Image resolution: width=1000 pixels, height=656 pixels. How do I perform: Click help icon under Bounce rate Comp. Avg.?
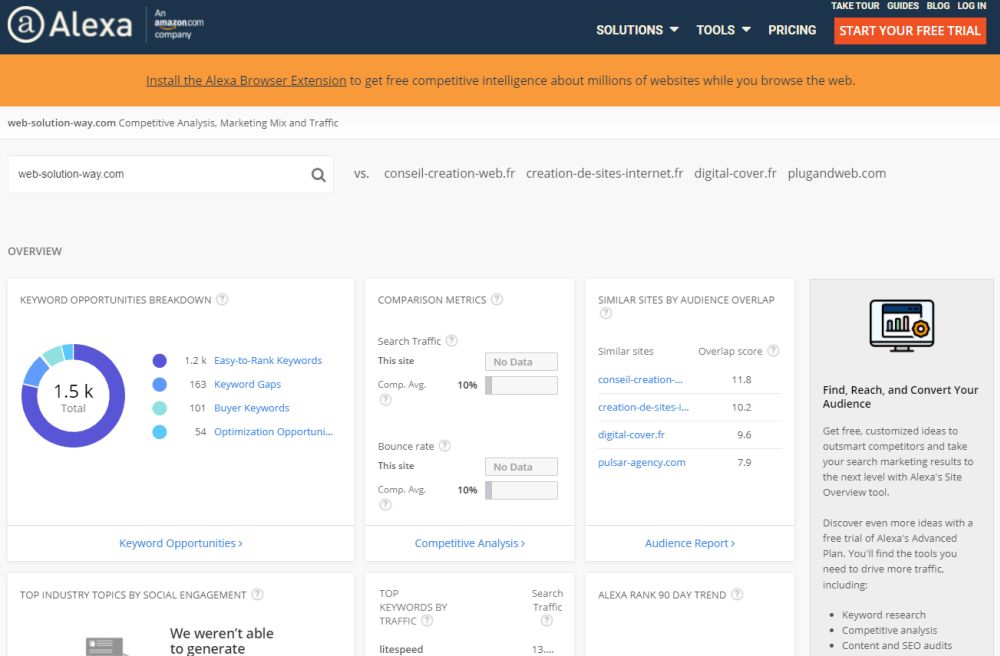(x=385, y=504)
